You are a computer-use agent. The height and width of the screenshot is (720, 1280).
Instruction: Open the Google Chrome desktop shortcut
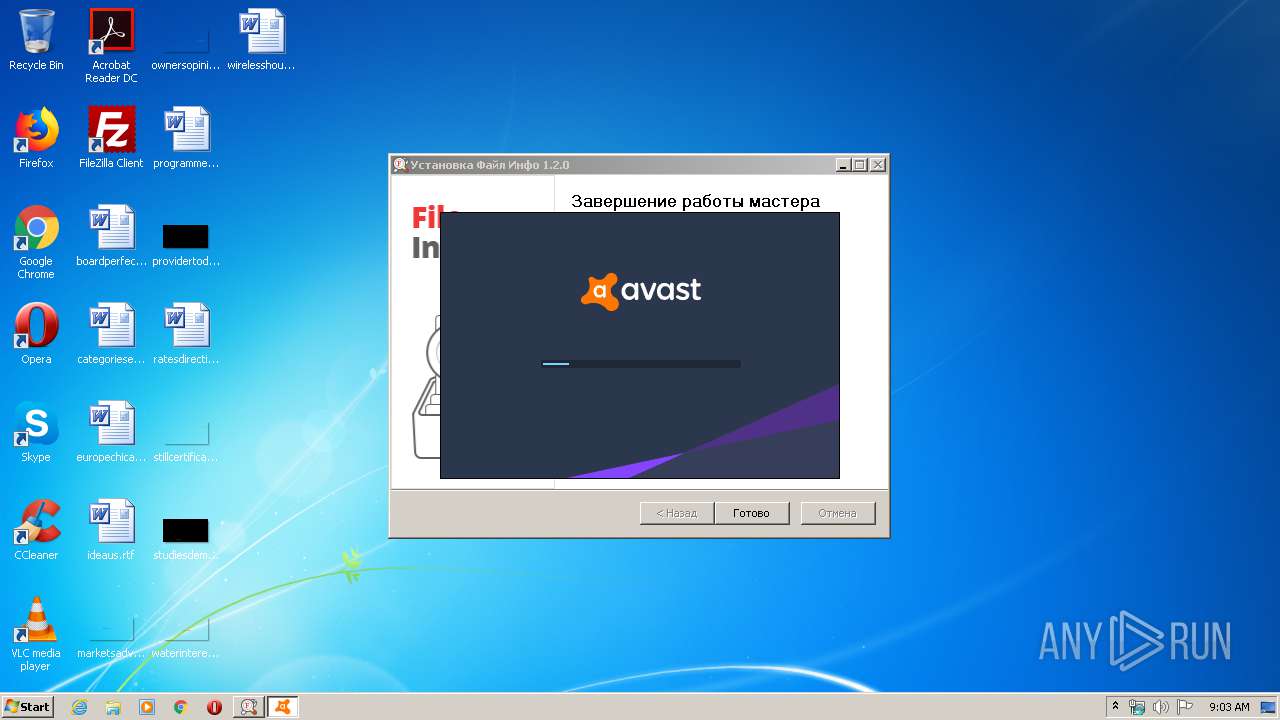coord(36,242)
